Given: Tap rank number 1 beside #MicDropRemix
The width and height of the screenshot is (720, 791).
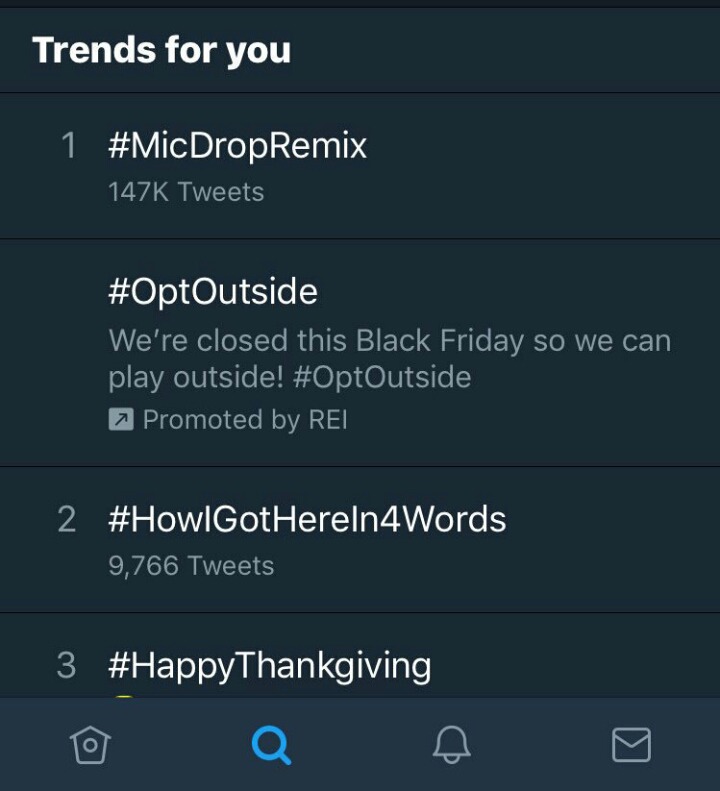Looking at the screenshot, I should pos(69,145).
